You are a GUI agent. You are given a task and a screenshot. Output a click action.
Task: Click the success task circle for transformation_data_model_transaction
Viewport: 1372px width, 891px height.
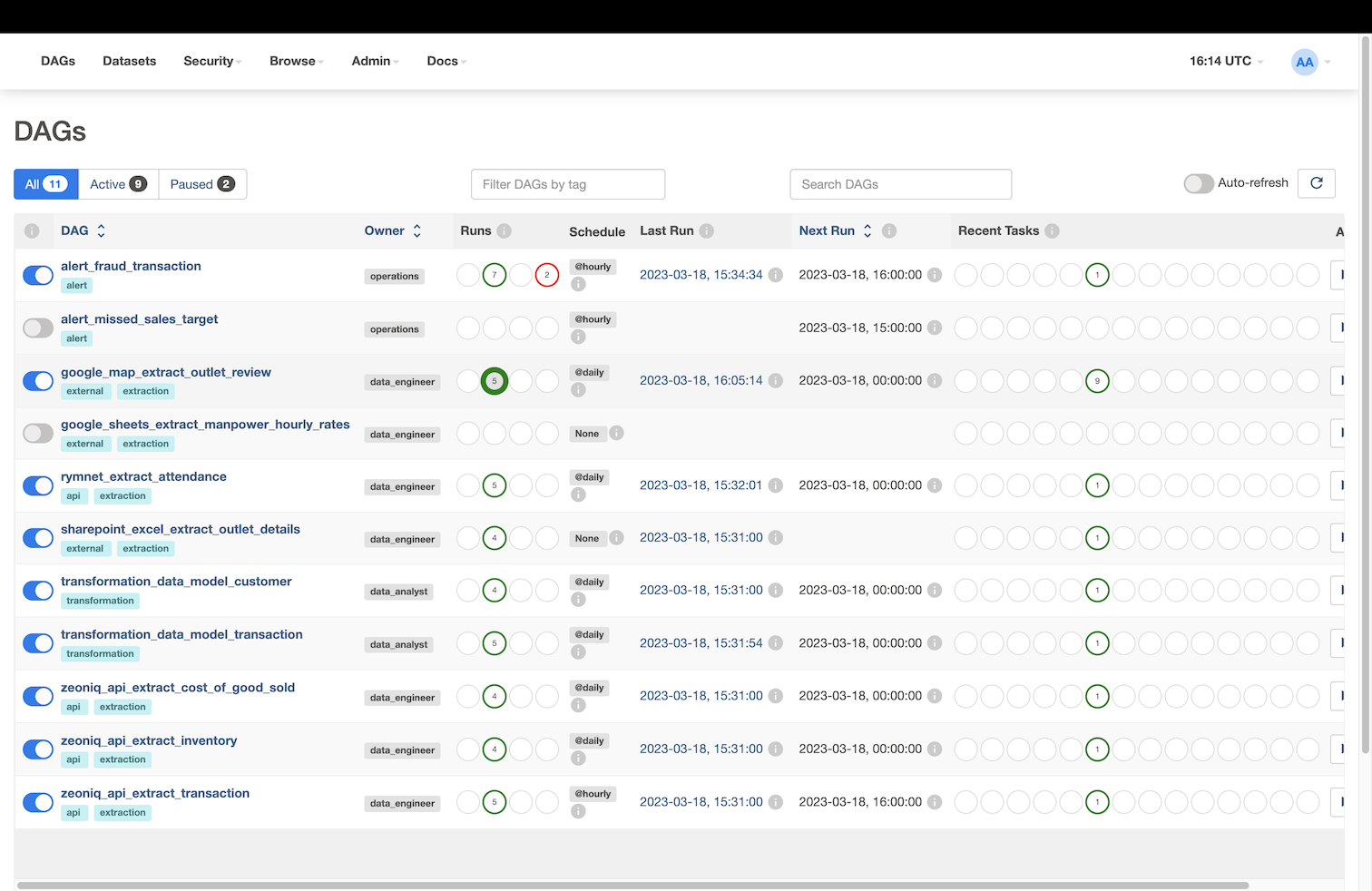tap(1098, 643)
